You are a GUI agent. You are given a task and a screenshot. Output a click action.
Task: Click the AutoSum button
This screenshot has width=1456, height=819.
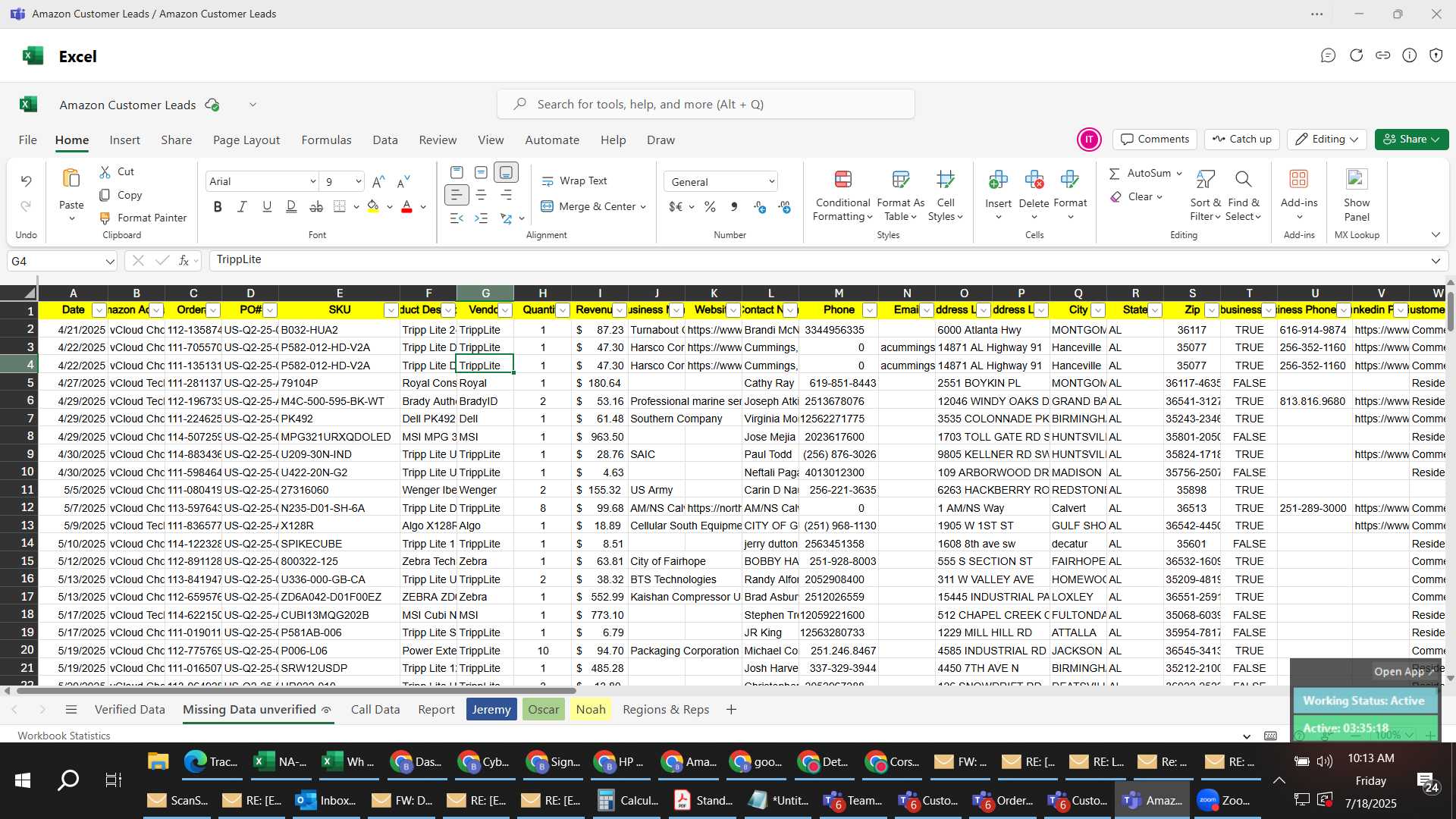1140,173
